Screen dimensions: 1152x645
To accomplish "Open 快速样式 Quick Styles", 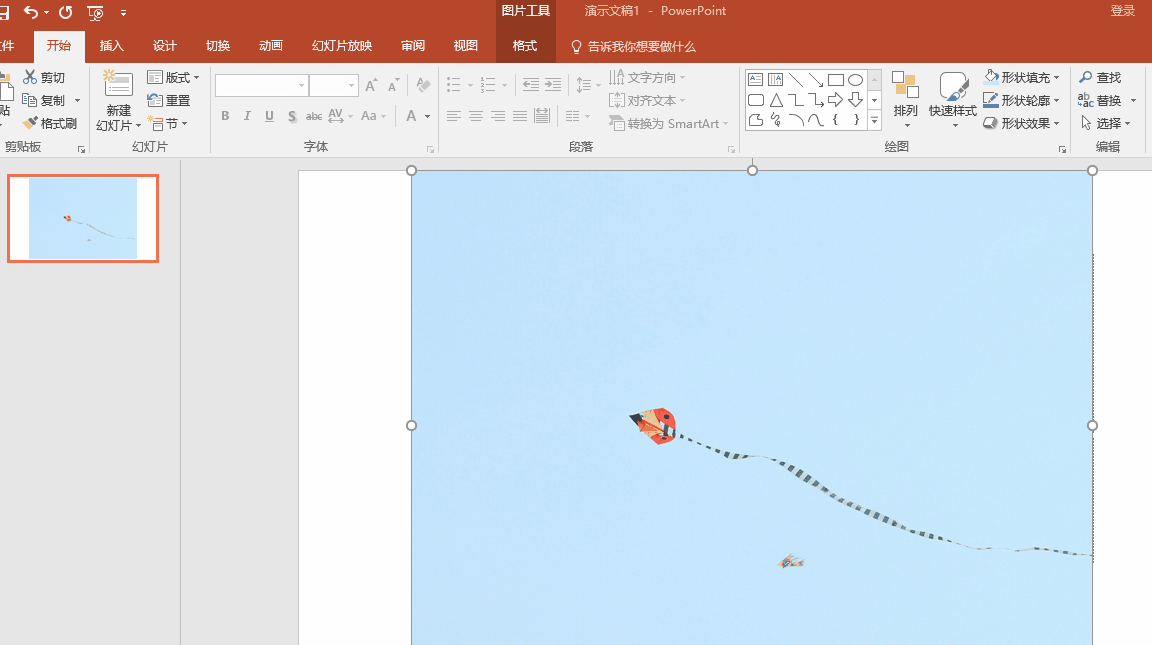I will (x=952, y=98).
